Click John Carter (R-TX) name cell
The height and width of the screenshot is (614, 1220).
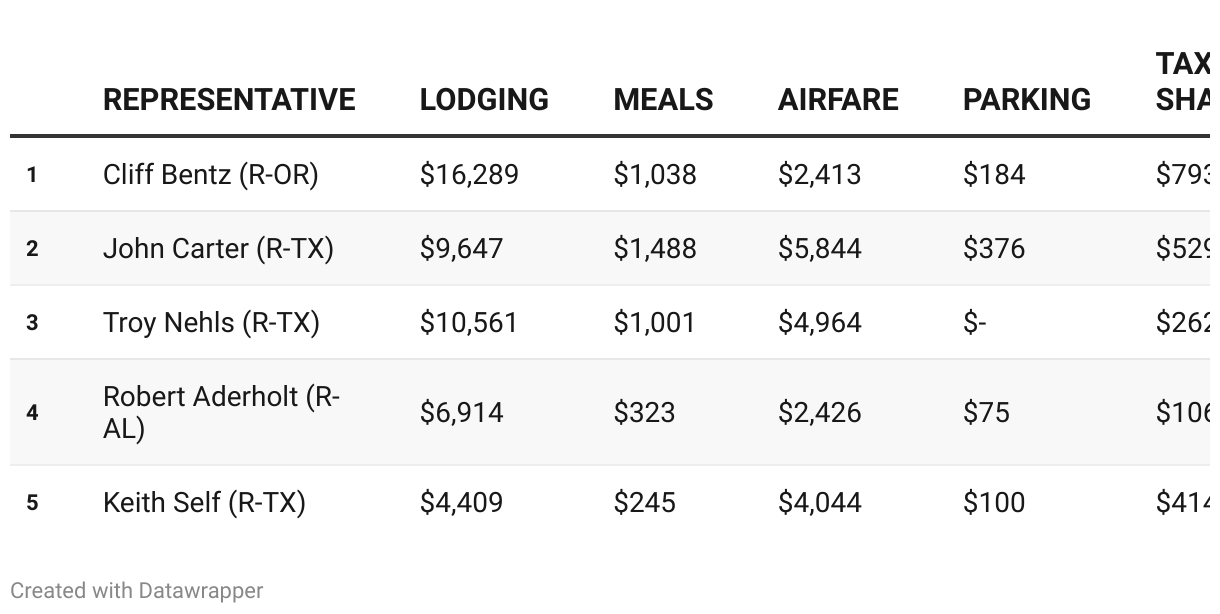218,249
